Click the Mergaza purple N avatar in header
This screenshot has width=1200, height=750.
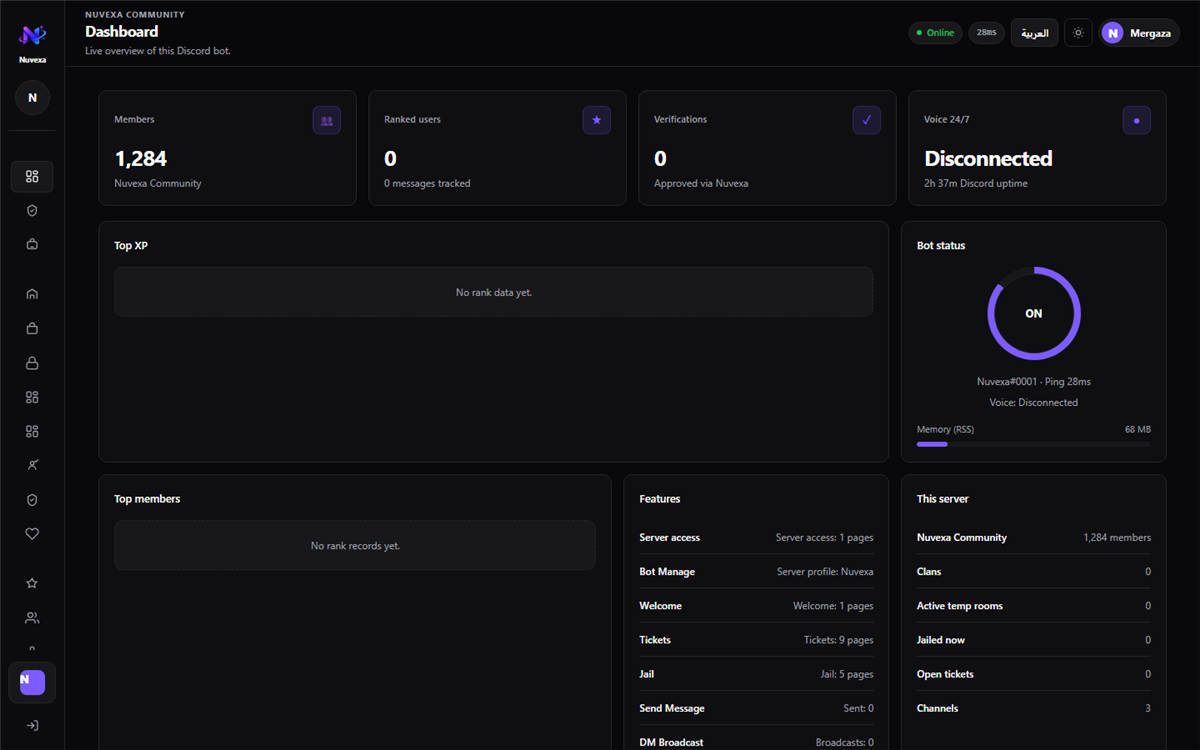pyautogui.click(x=1112, y=33)
